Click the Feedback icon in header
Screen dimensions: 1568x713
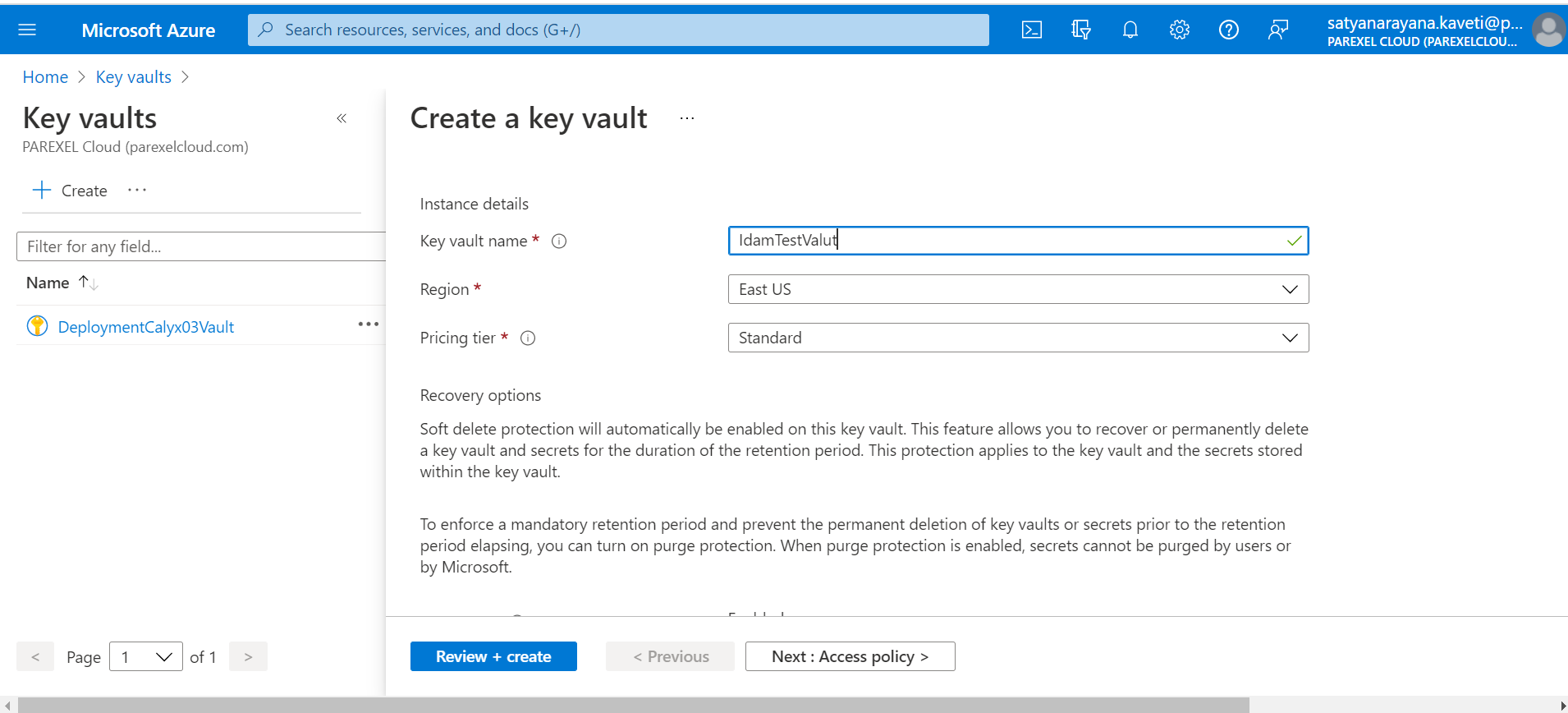coord(1278,30)
